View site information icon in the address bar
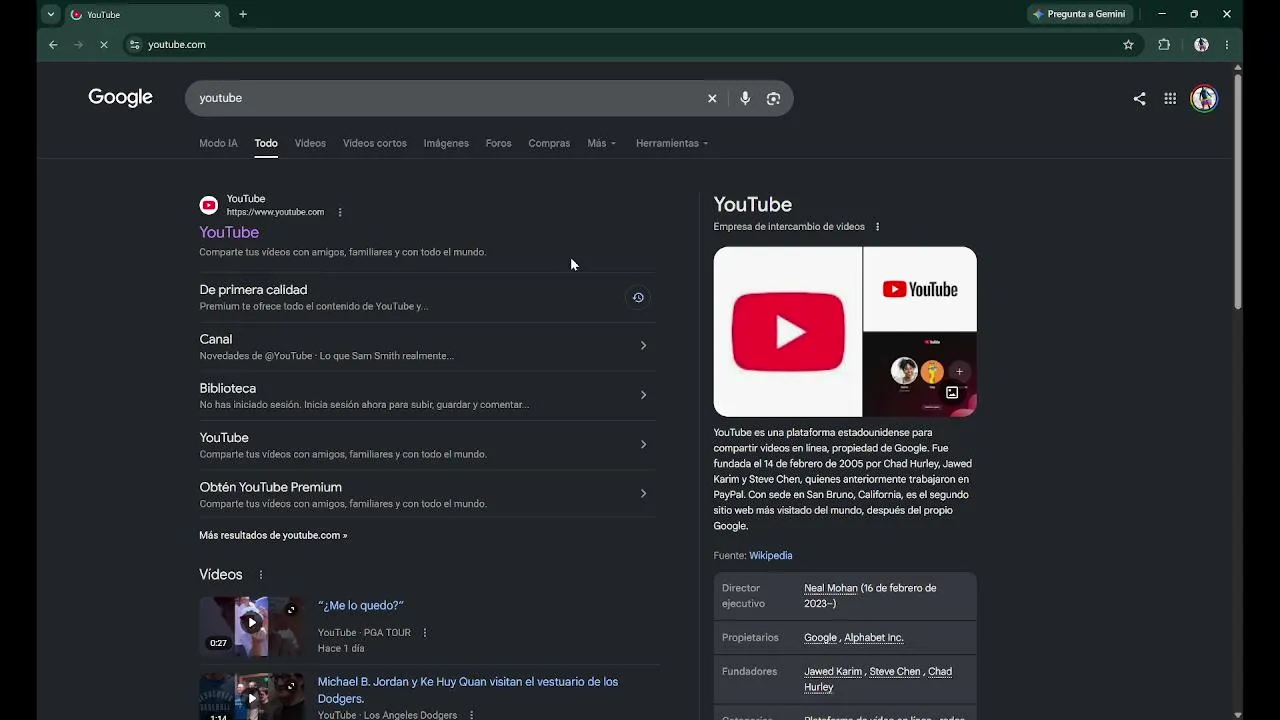Viewport: 1280px width, 720px height. [135, 45]
